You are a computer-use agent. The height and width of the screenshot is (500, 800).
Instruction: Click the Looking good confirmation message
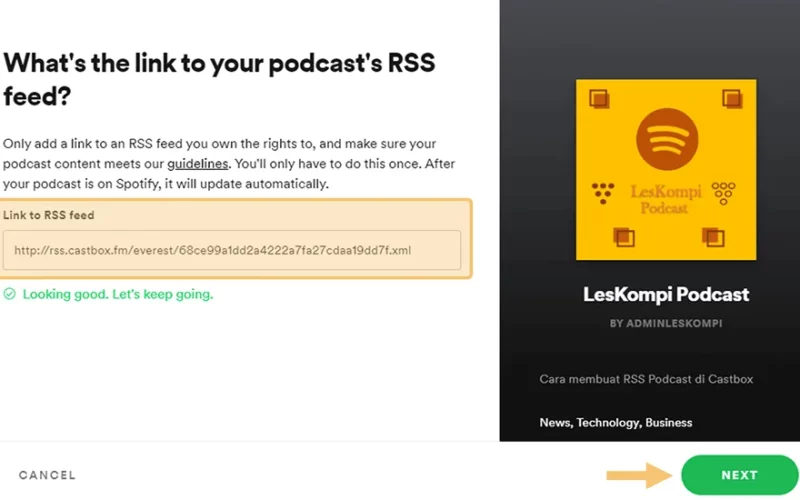[118, 294]
